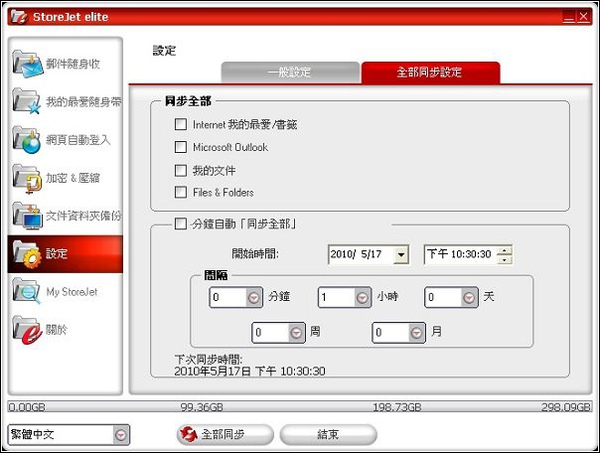600x453 pixels.
Task: Toggle the Files & Folders checkbox
Action: [181, 192]
